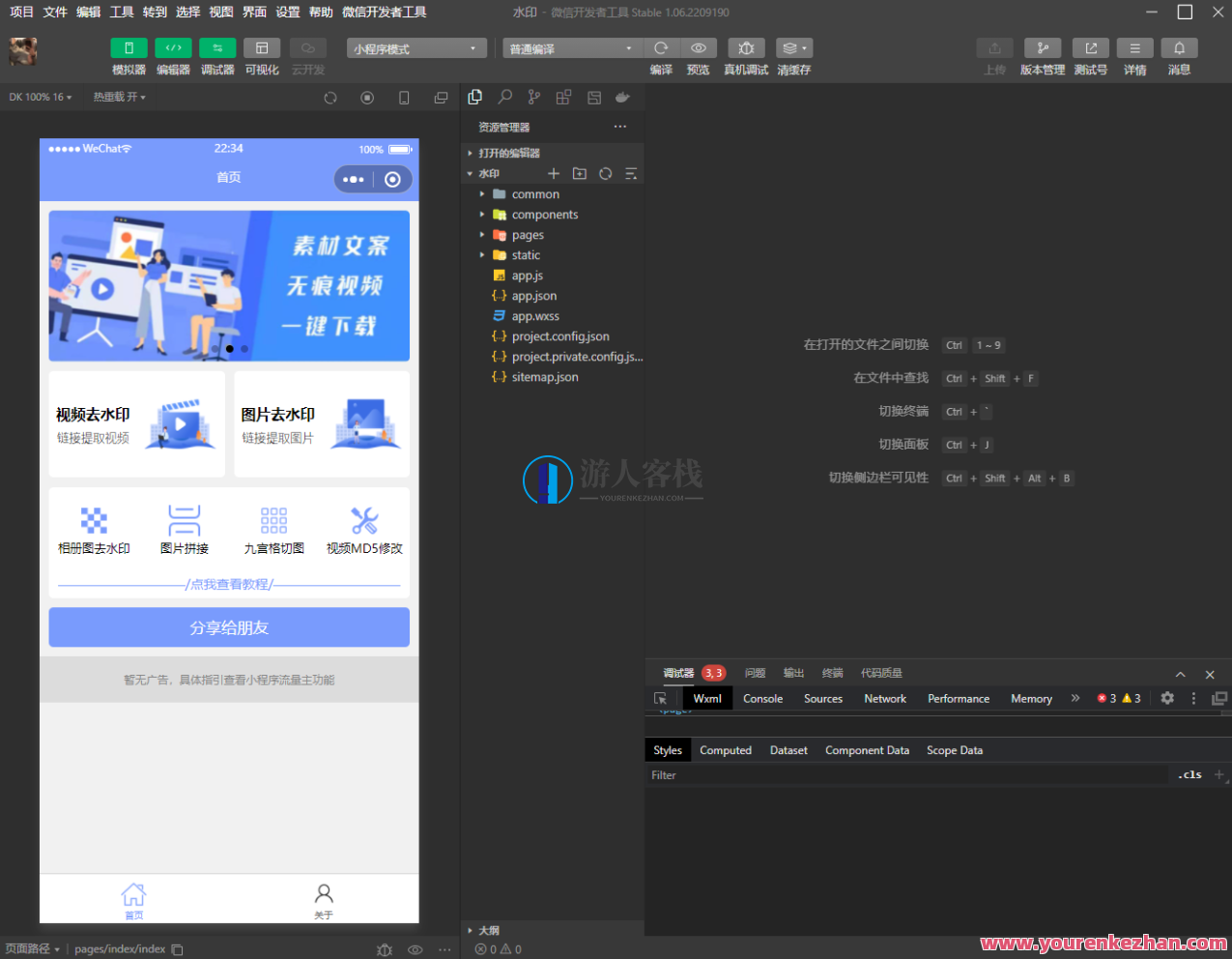Open the 调试器 debugger toolbar icon
The width and height of the screenshot is (1232, 959).
(x=217, y=47)
